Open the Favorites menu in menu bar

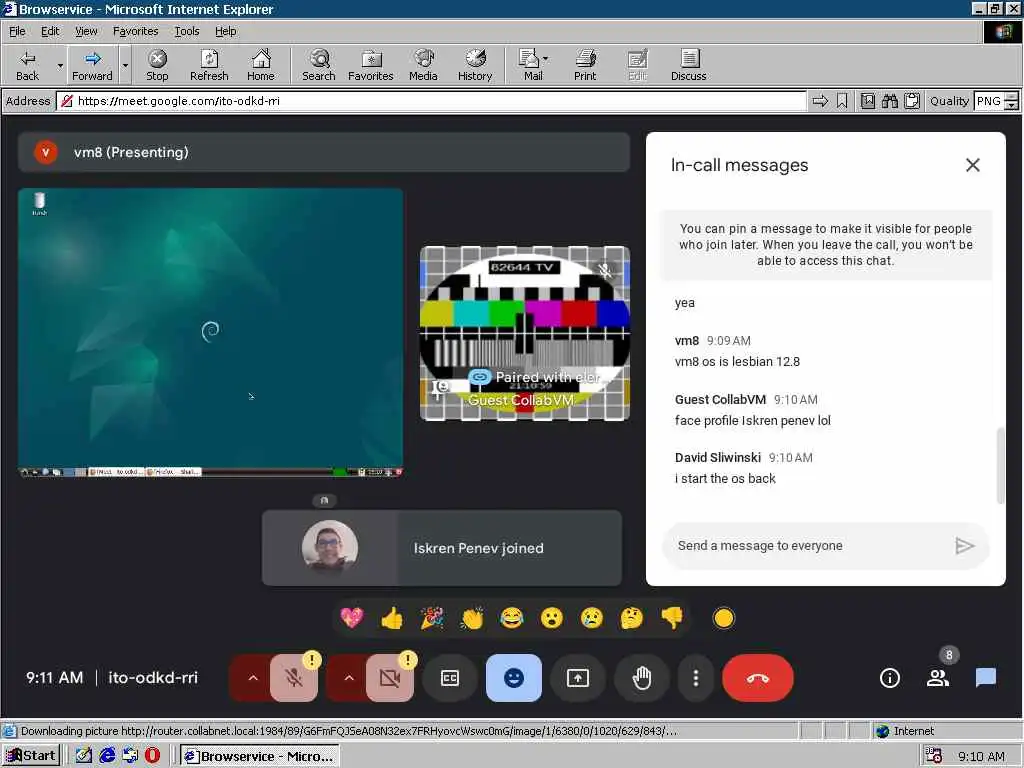135,31
